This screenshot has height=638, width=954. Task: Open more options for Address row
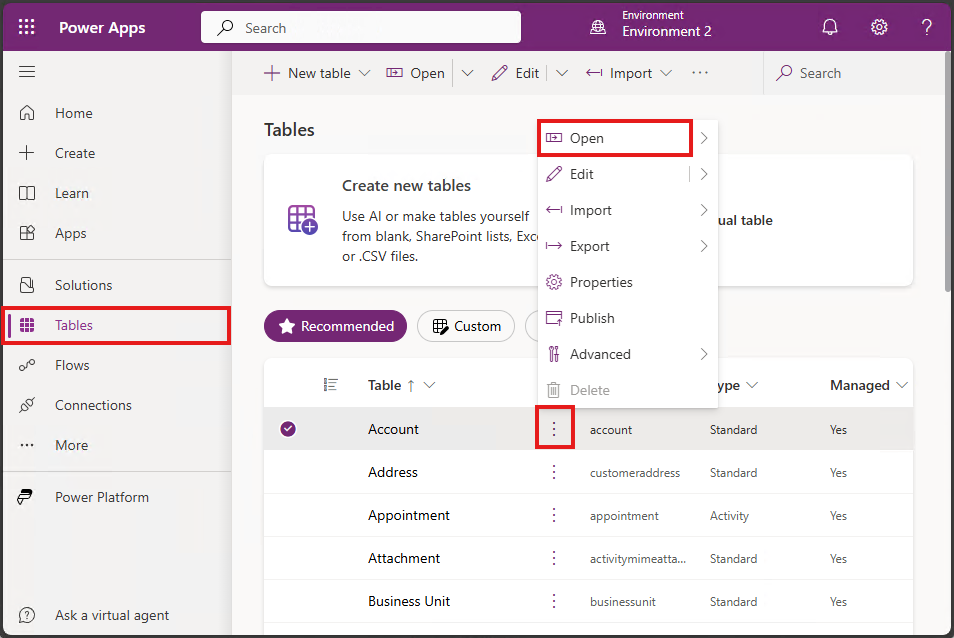(x=554, y=473)
